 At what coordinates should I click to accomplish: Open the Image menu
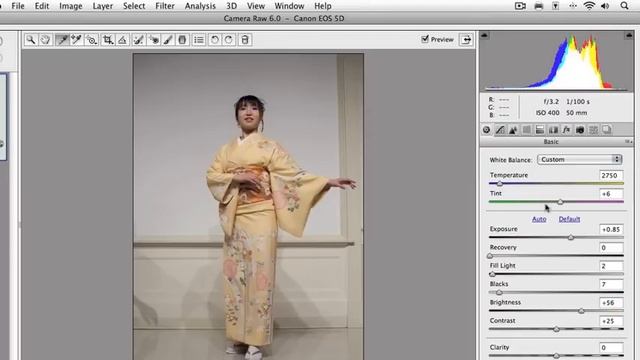(71, 6)
